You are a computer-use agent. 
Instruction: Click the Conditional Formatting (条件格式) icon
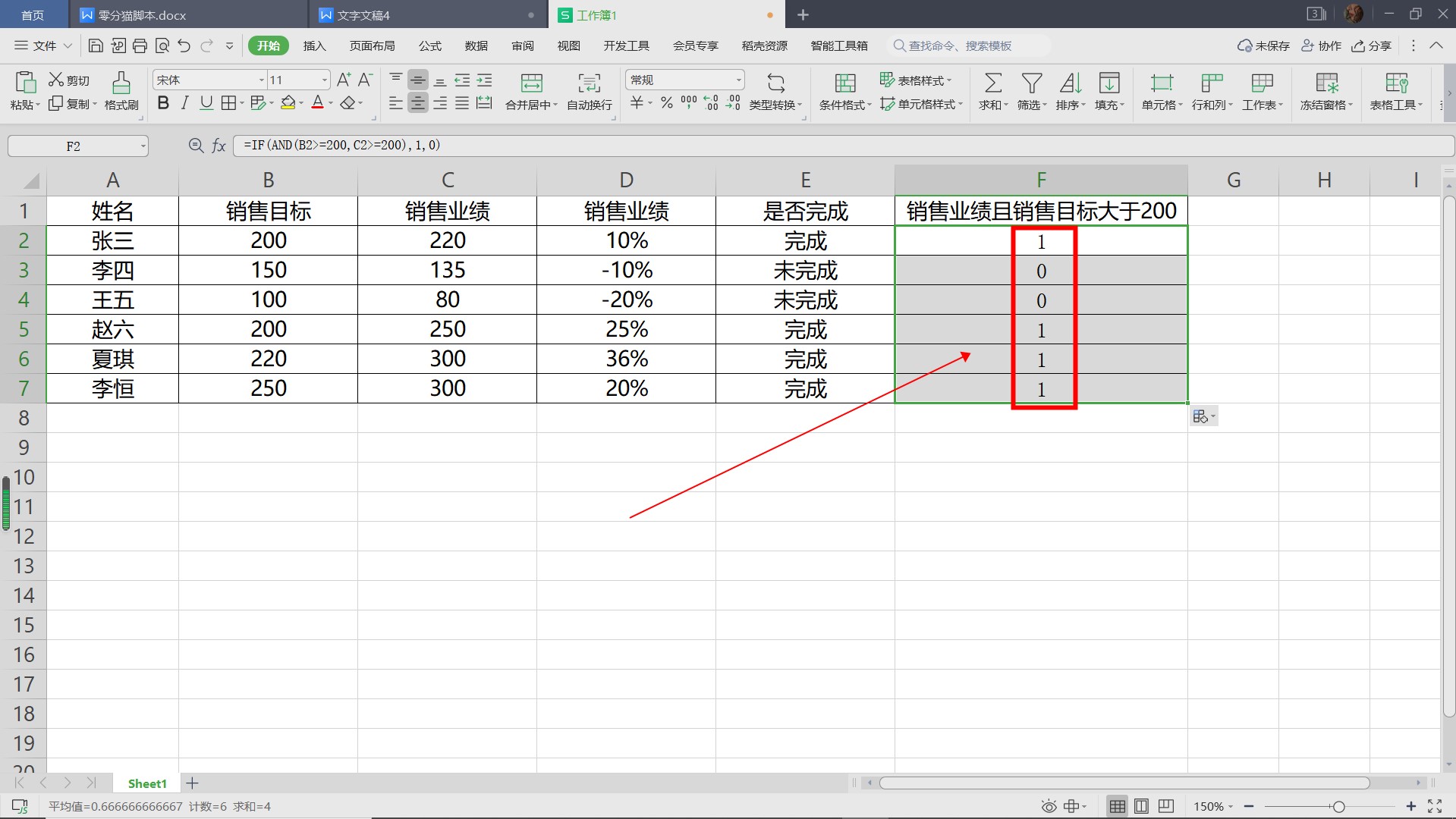[x=844, y=83]
